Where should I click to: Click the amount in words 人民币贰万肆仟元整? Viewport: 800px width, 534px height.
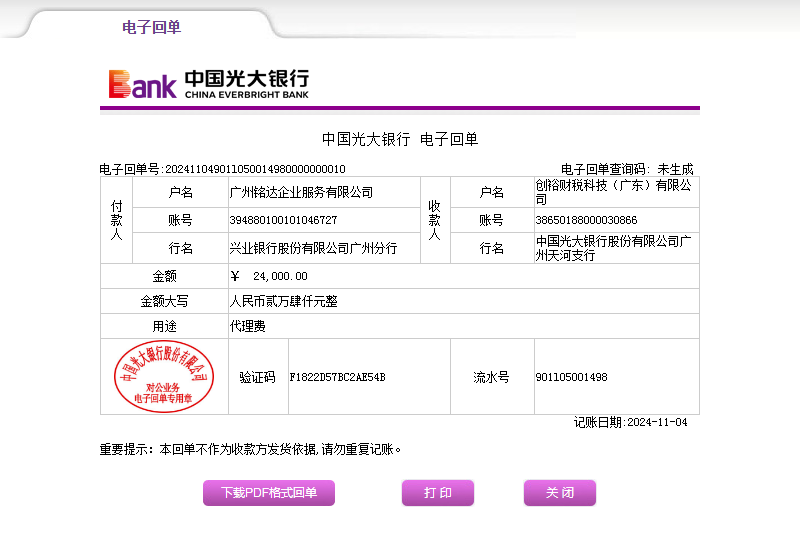click(x=284, y=301)
